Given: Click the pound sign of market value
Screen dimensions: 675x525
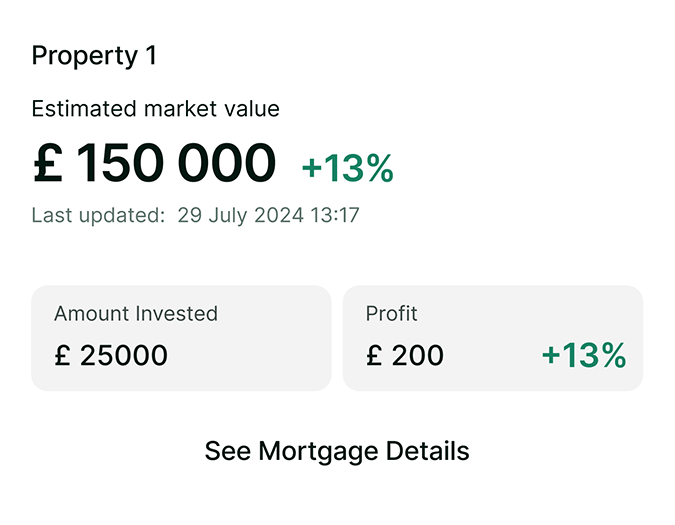Looking at the screenshot, I should (x=48, y=164).
